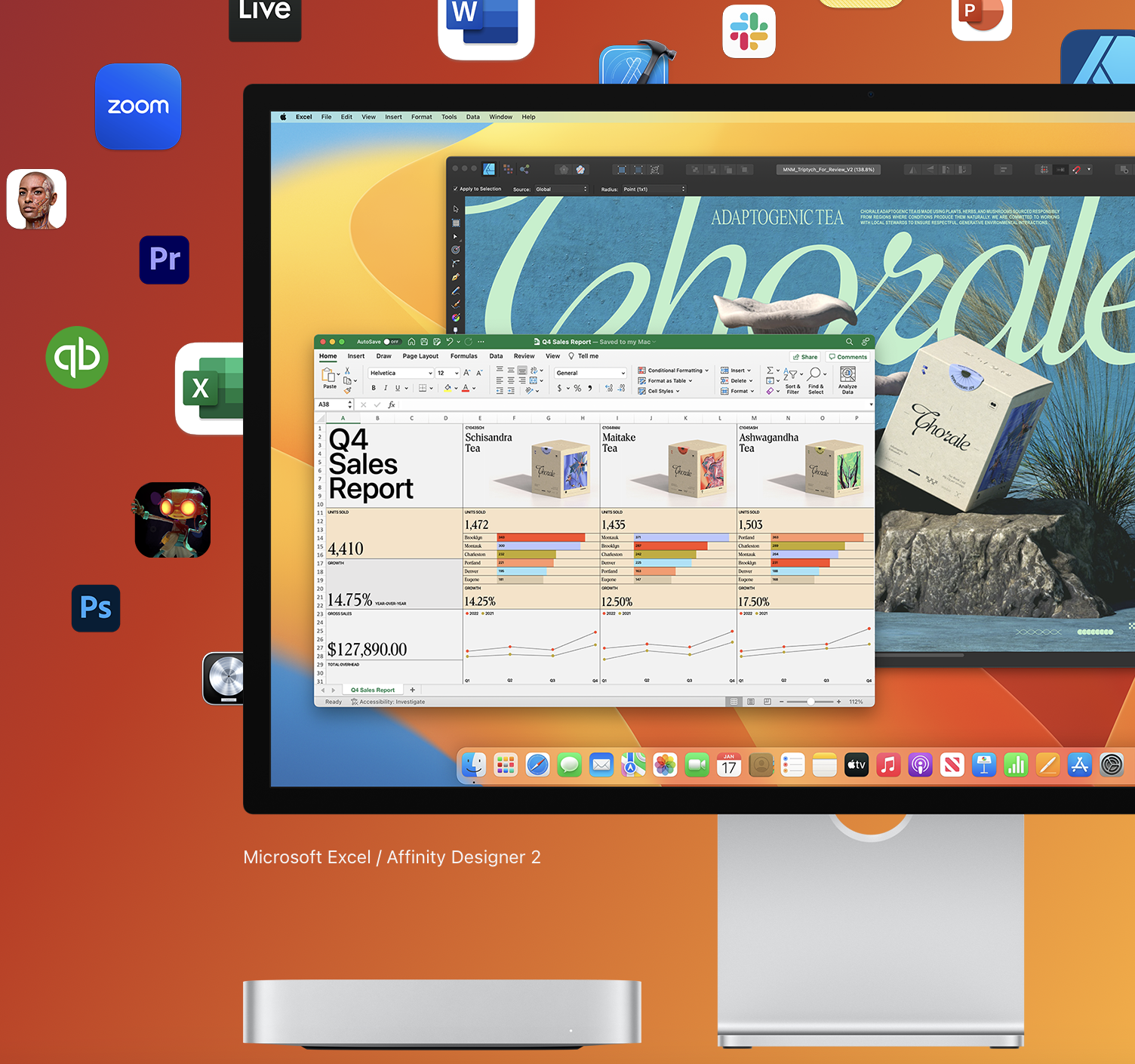Click the fx Insert Function icon
Viewport: 1135px width, 1064px height.
[392, 404]
